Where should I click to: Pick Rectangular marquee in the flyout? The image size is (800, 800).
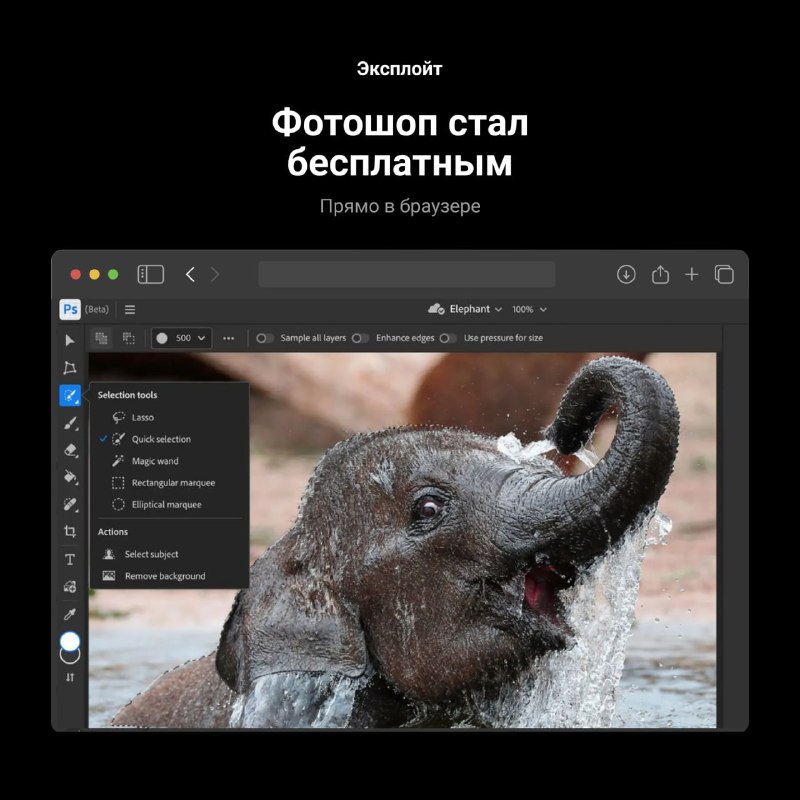172,483
